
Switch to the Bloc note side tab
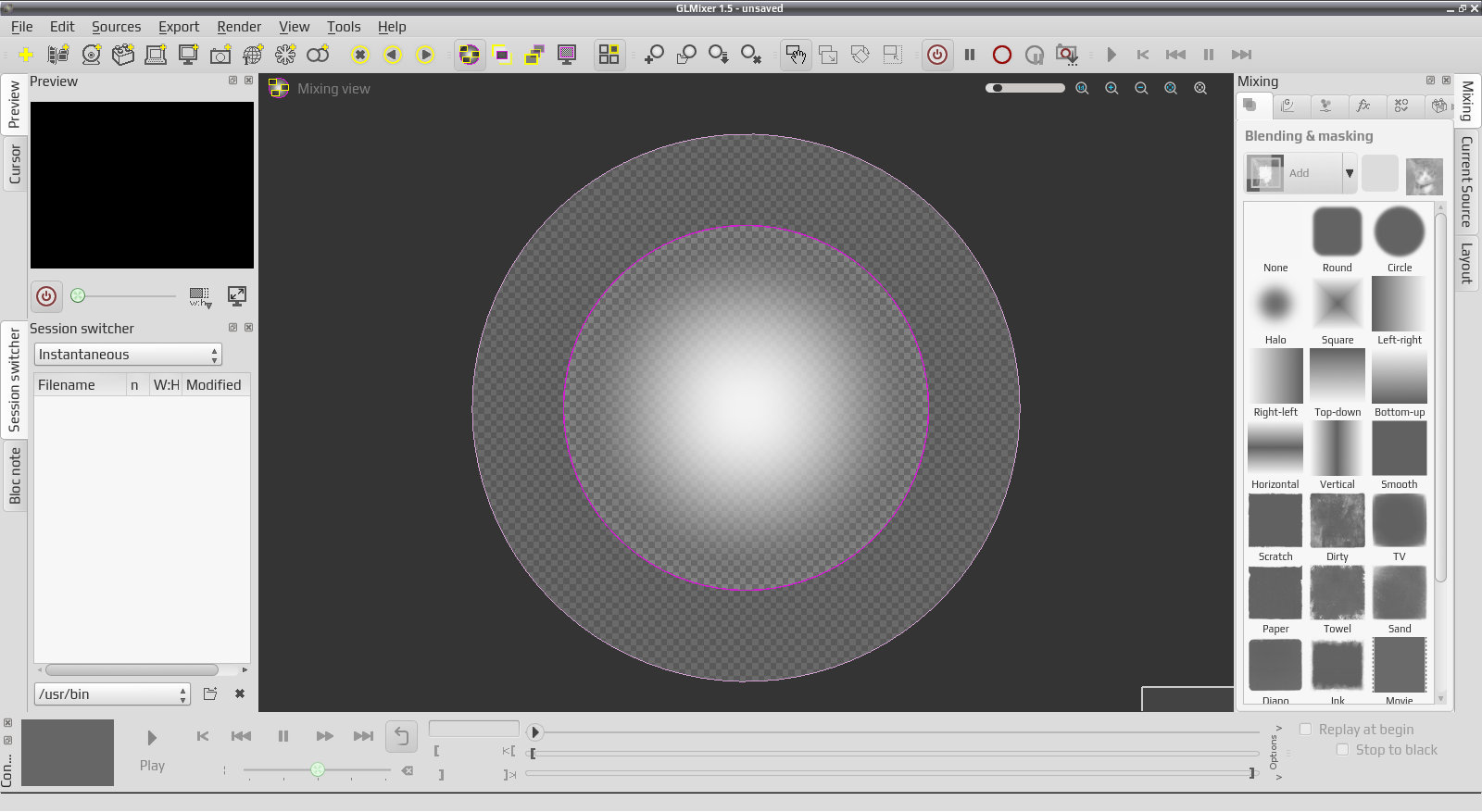[x=15, y=476]
